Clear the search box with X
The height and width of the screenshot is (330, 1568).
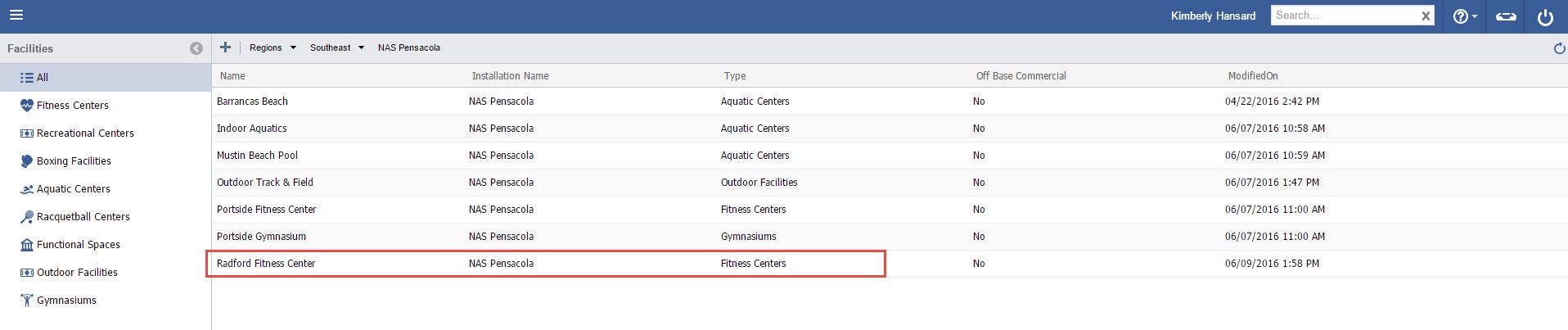pyautogui.click(x=1426, y=16)
